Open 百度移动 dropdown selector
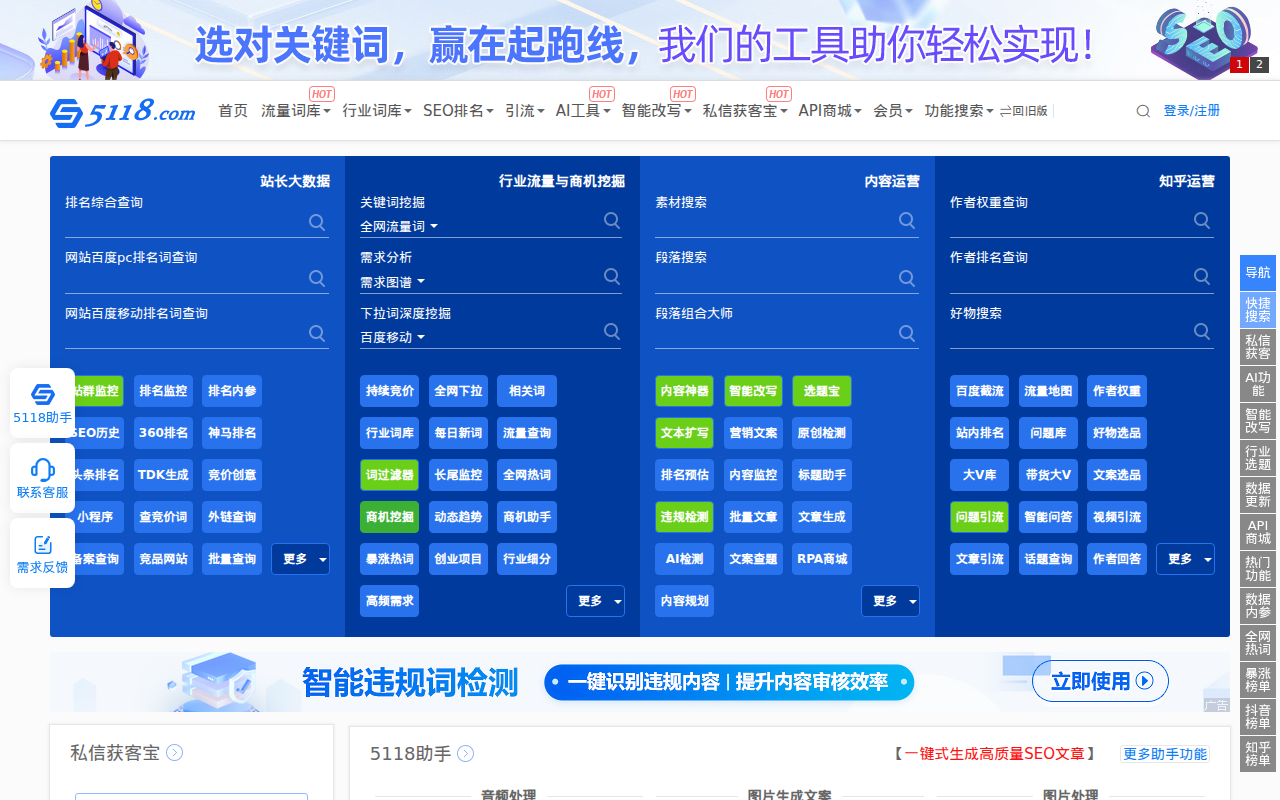1280x800 pixels. [x=393, y=338]
